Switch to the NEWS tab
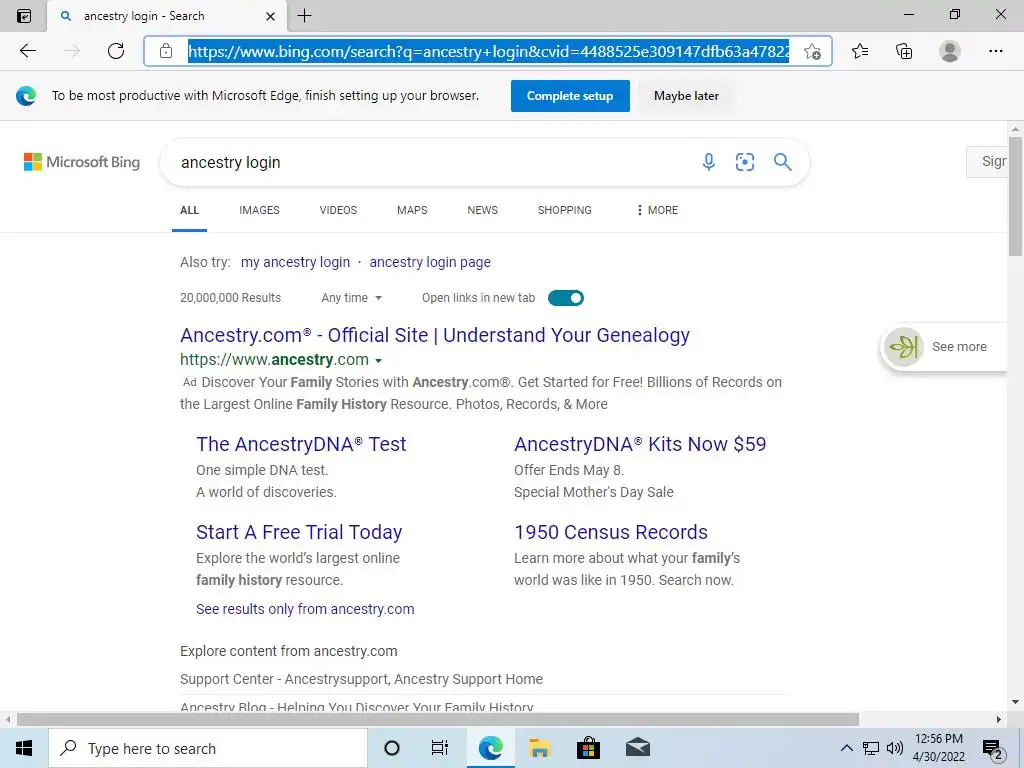The image size is (1024, 768). click(483, 210)
